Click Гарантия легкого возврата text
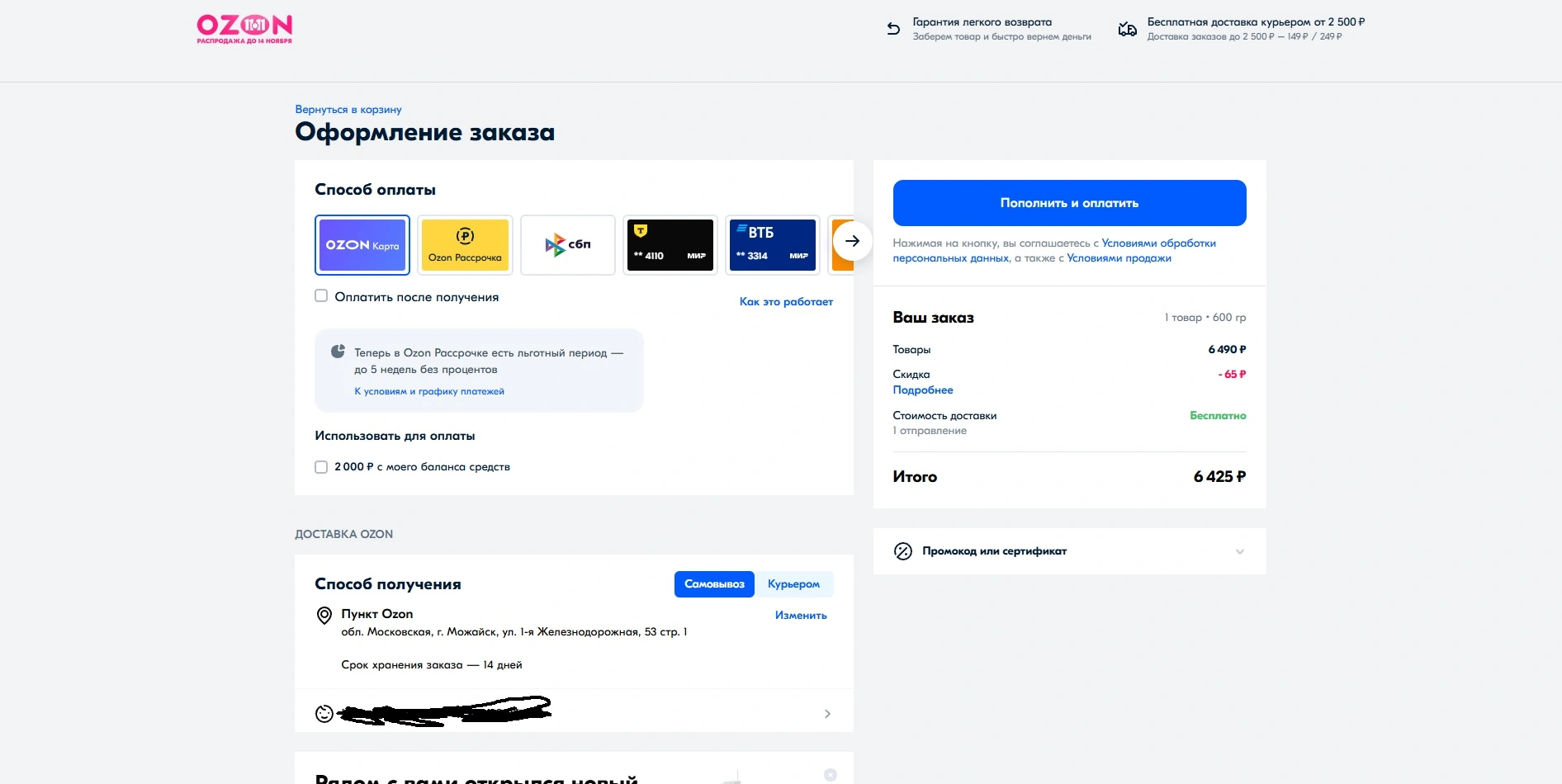 [x=982, y=22]
